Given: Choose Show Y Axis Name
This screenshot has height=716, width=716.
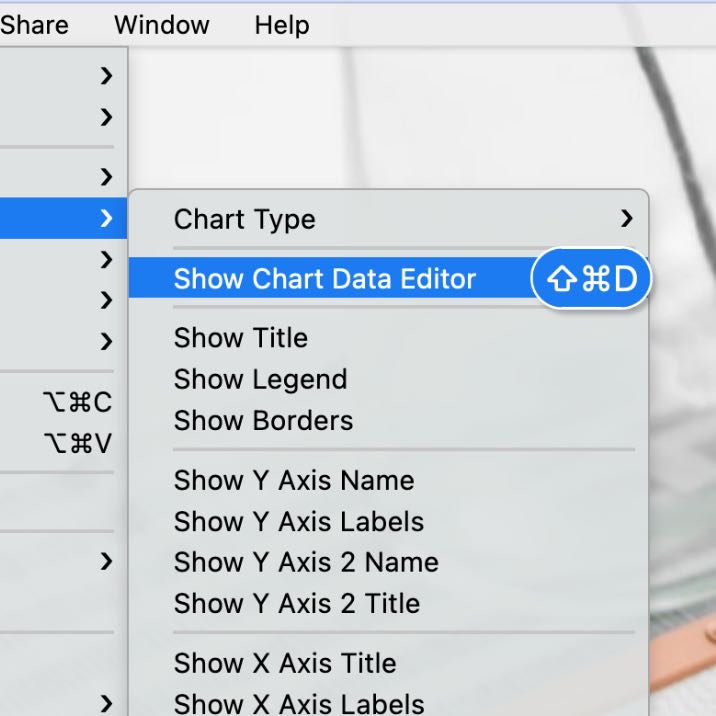Looking at the screenshot, I should pyautogui.click(x=294, y=480).
